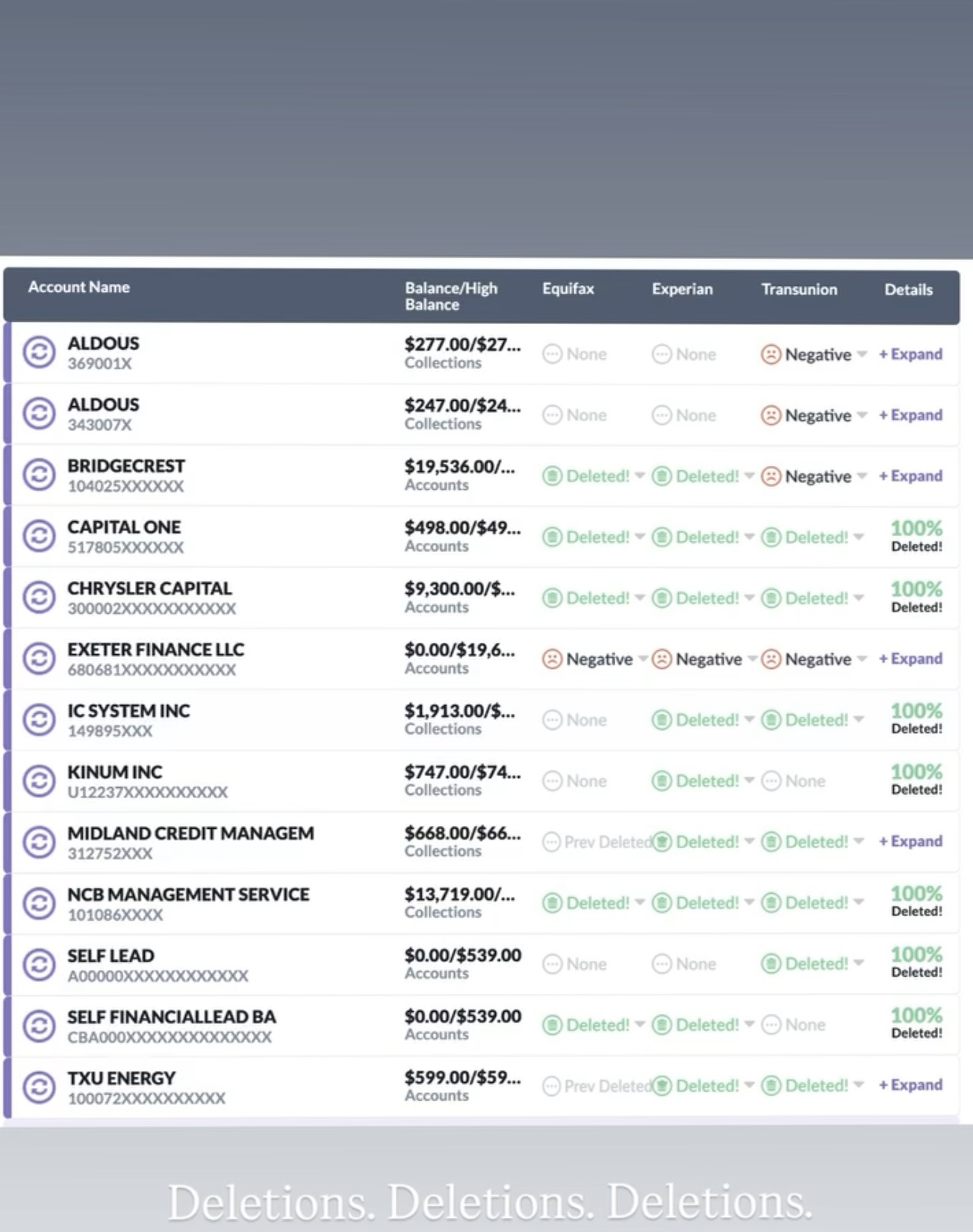The width and height of the screenshot is (973, 1232).
Task: Click the Balance/High Balance column header
Action: coord(451,296)
